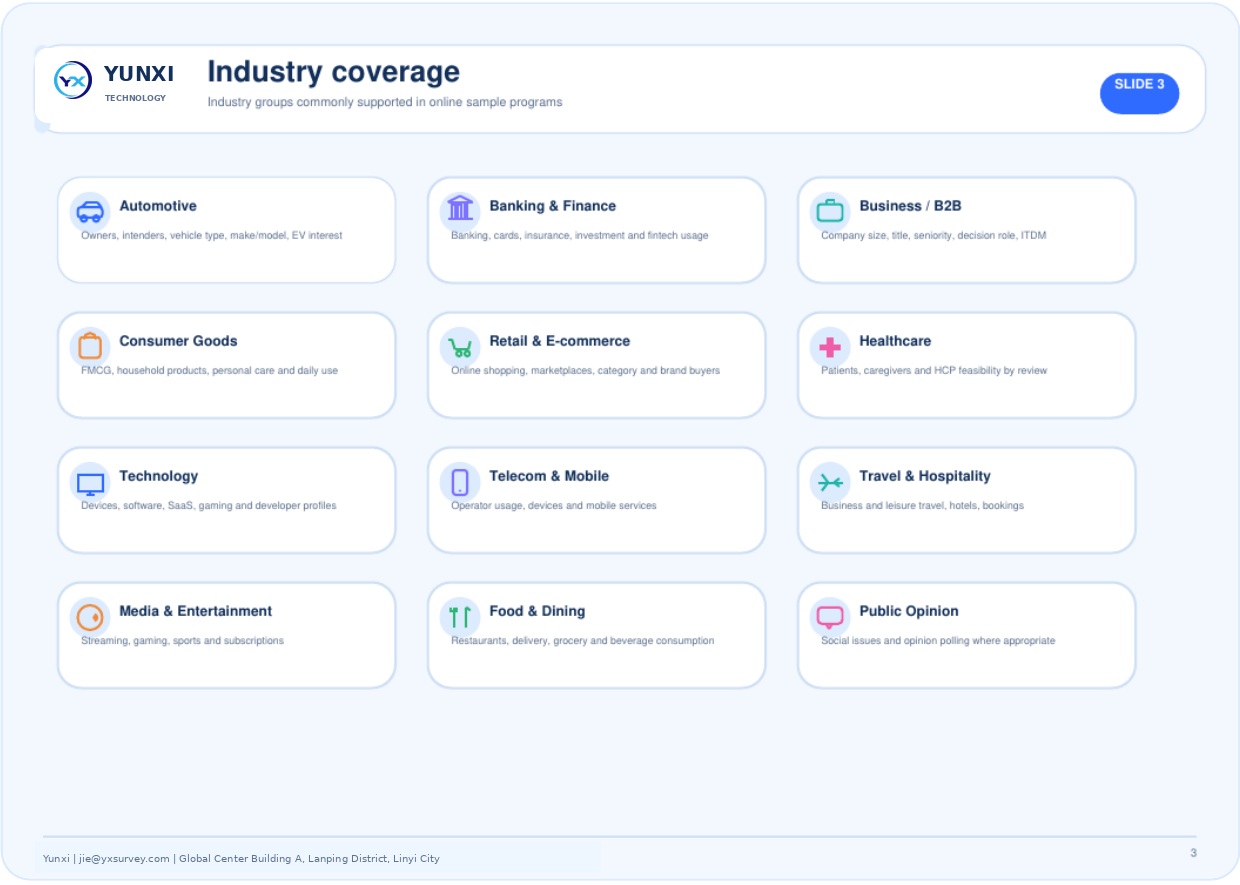This screenshot has width=1240, height=885.
Task: Select the Telecom & Mobile heading
Action: coord(549,476)
